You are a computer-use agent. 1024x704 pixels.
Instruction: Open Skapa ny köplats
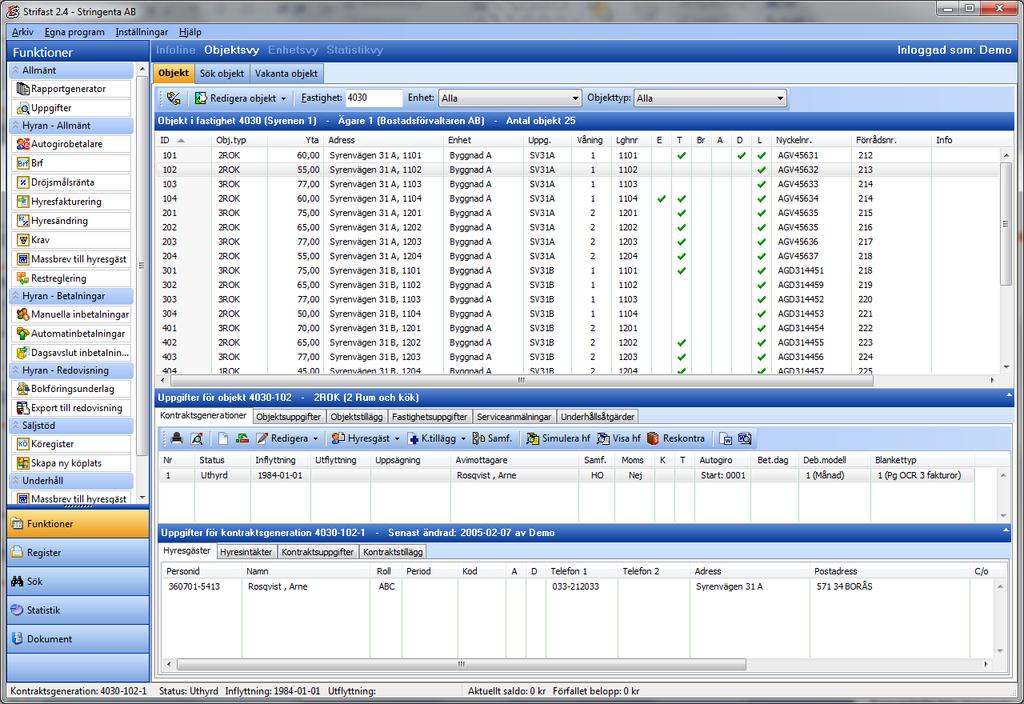tap(71, 463)
